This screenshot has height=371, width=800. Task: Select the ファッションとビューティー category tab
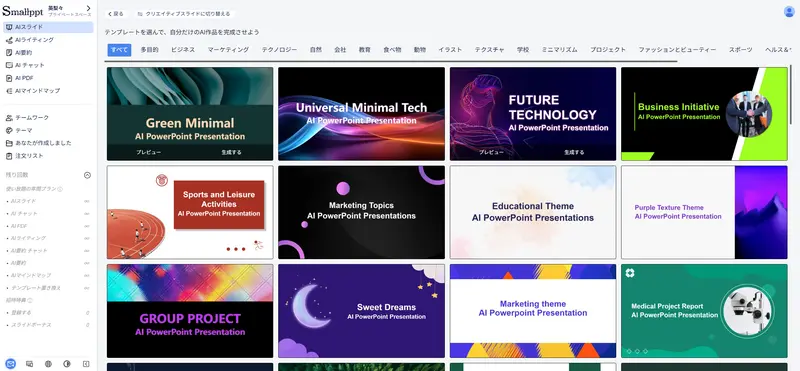(678, 50)
